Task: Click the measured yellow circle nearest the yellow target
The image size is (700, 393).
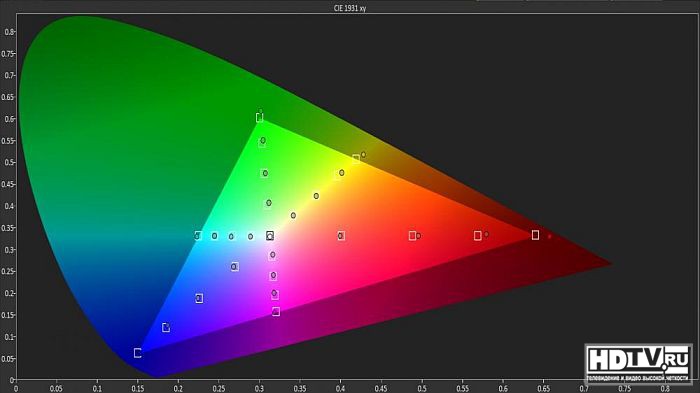Action: [363, 155]
